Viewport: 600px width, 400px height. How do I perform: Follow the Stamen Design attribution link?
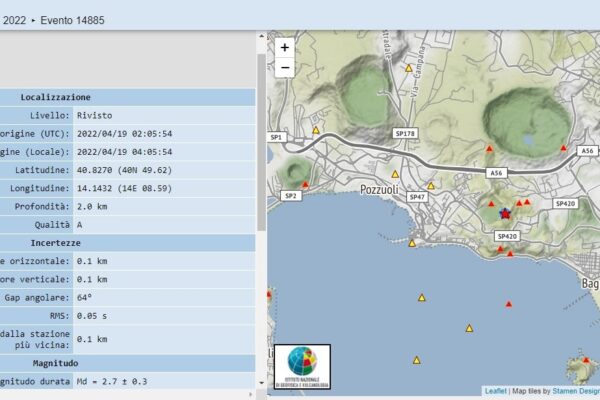coord(576,391)
